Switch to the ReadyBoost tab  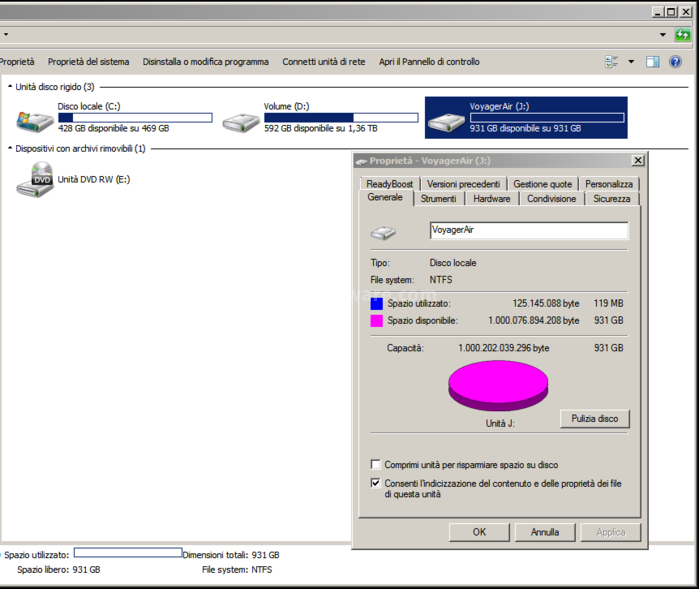coord(390,184)
